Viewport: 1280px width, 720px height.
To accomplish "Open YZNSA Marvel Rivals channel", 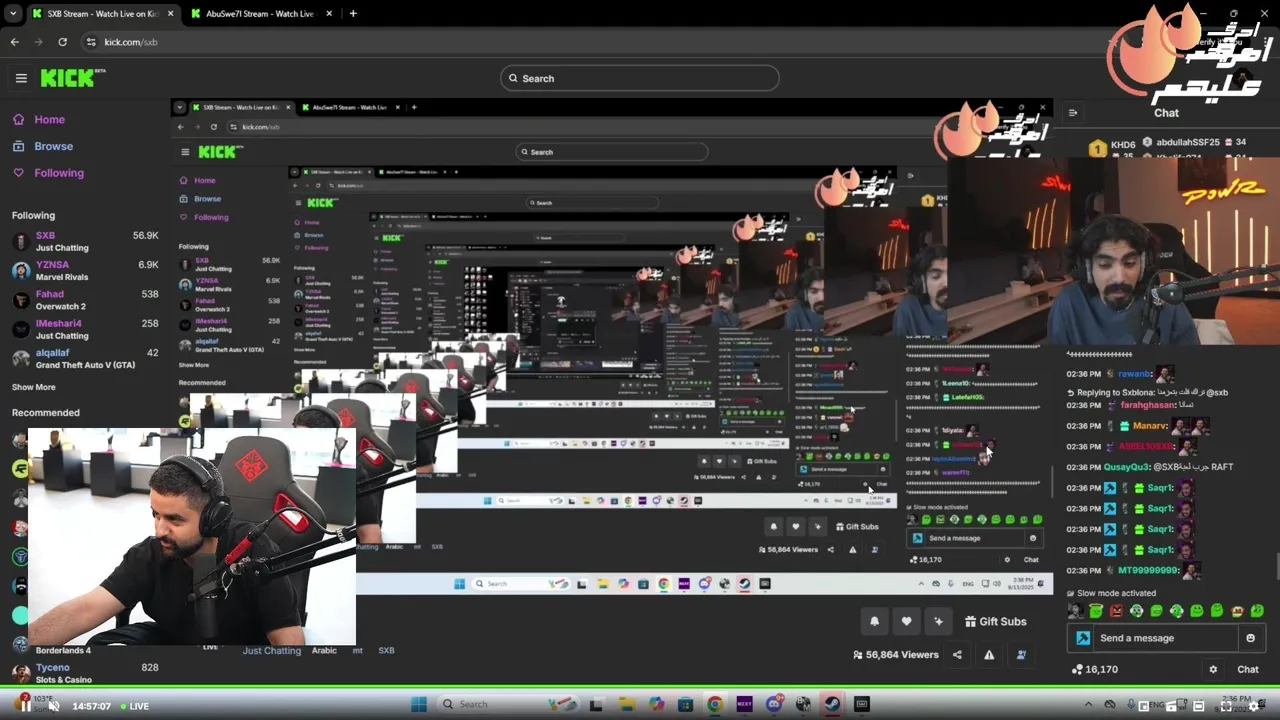I will (x=85, y=270).
